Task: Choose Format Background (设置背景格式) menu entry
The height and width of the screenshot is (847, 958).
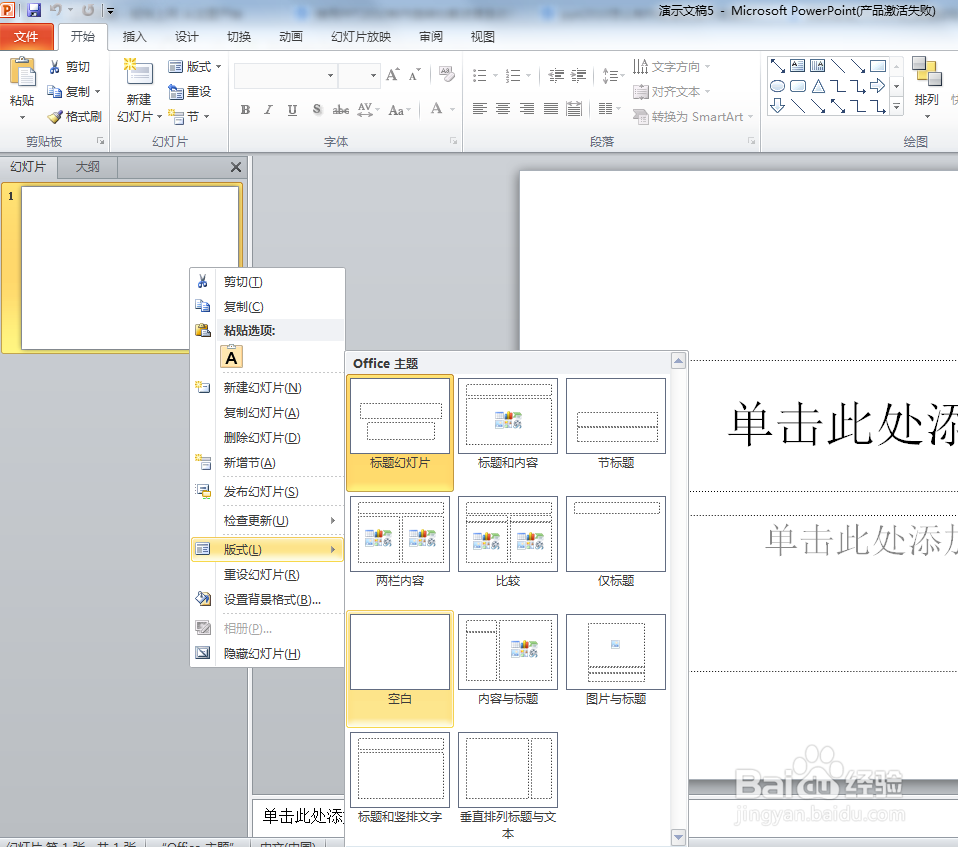Action: (272, 600)
